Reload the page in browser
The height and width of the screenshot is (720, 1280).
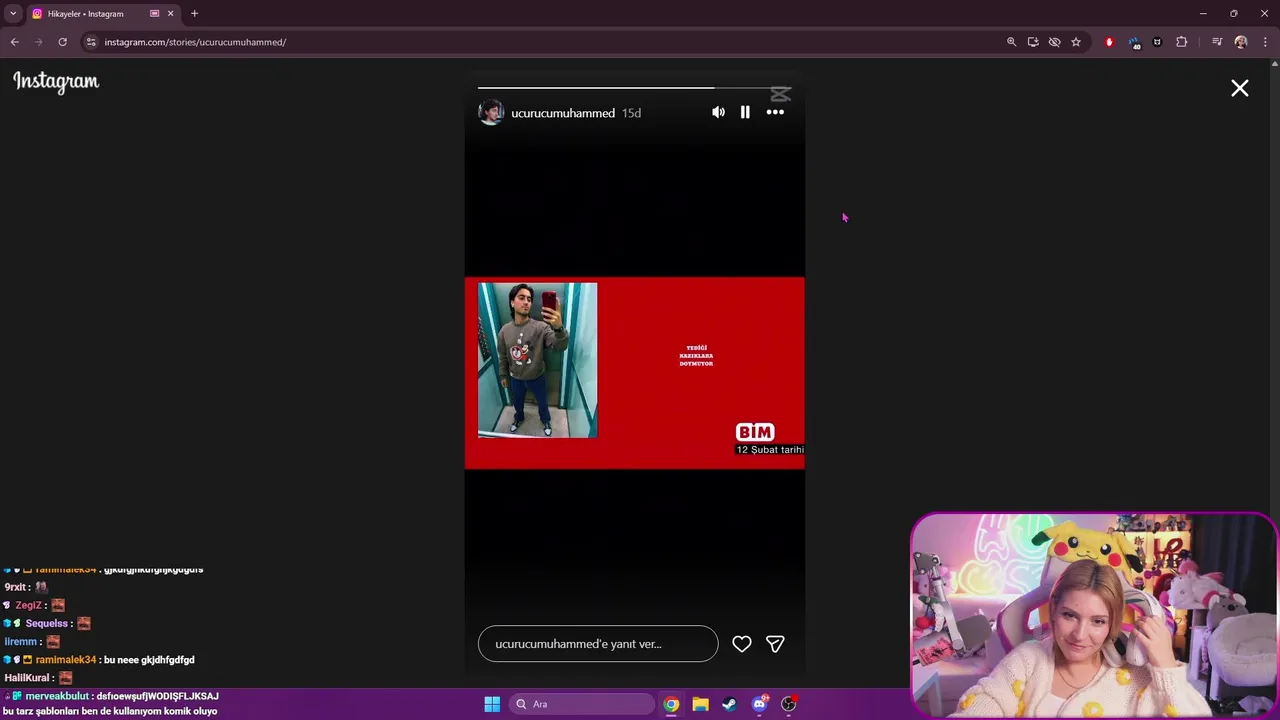[62, 42]
